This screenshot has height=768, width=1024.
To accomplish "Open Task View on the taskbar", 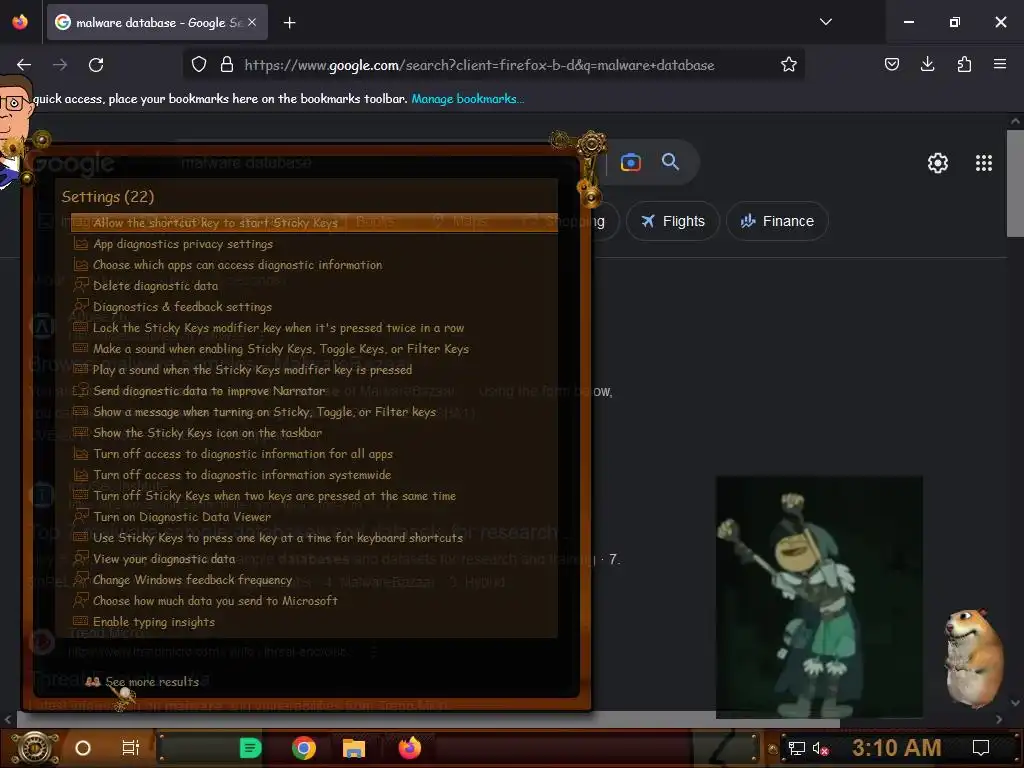I will tap(131, 748).
